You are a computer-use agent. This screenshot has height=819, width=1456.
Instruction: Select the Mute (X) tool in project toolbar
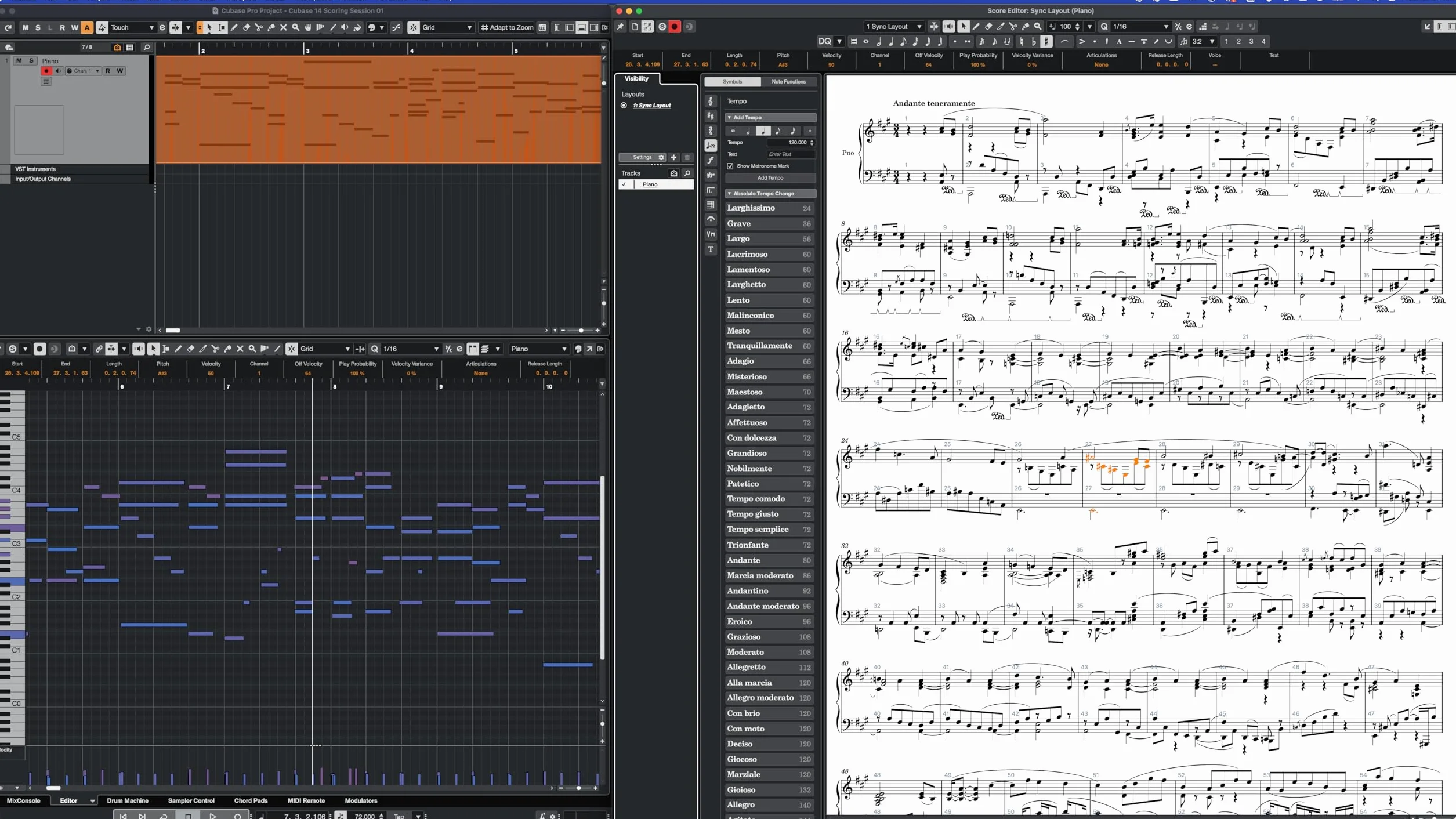283,27
